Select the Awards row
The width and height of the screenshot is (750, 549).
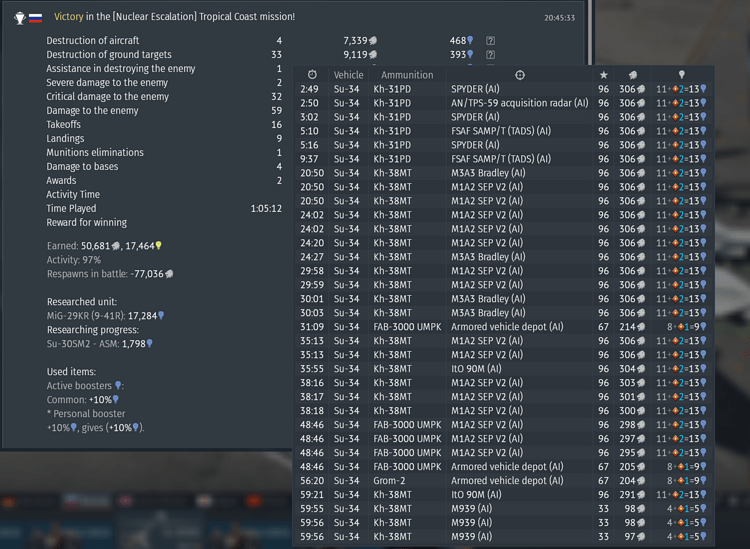[164, 180]
